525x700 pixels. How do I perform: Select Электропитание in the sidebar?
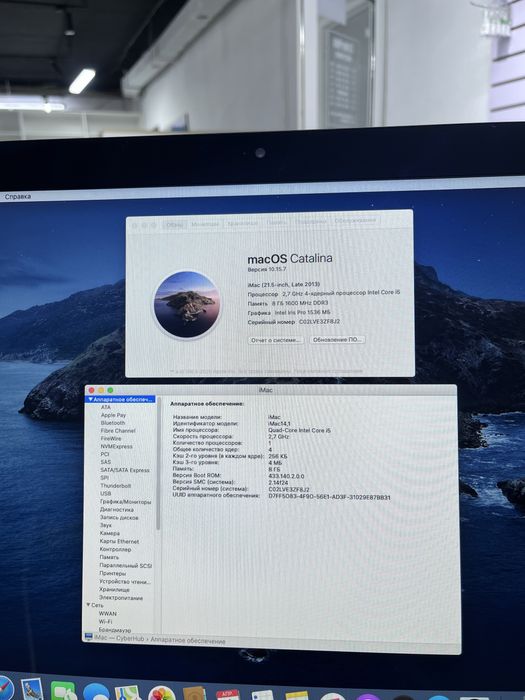tap(121, 598)
